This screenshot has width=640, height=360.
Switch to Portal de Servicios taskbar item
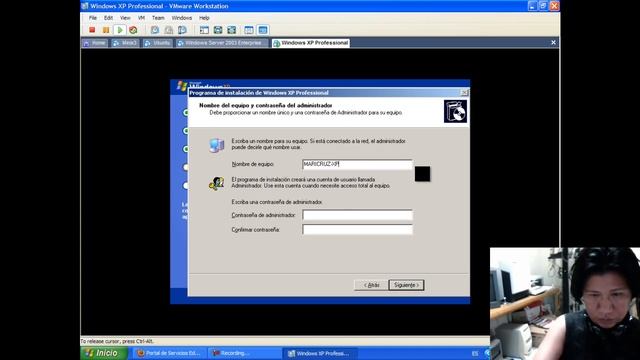[169, 353]
